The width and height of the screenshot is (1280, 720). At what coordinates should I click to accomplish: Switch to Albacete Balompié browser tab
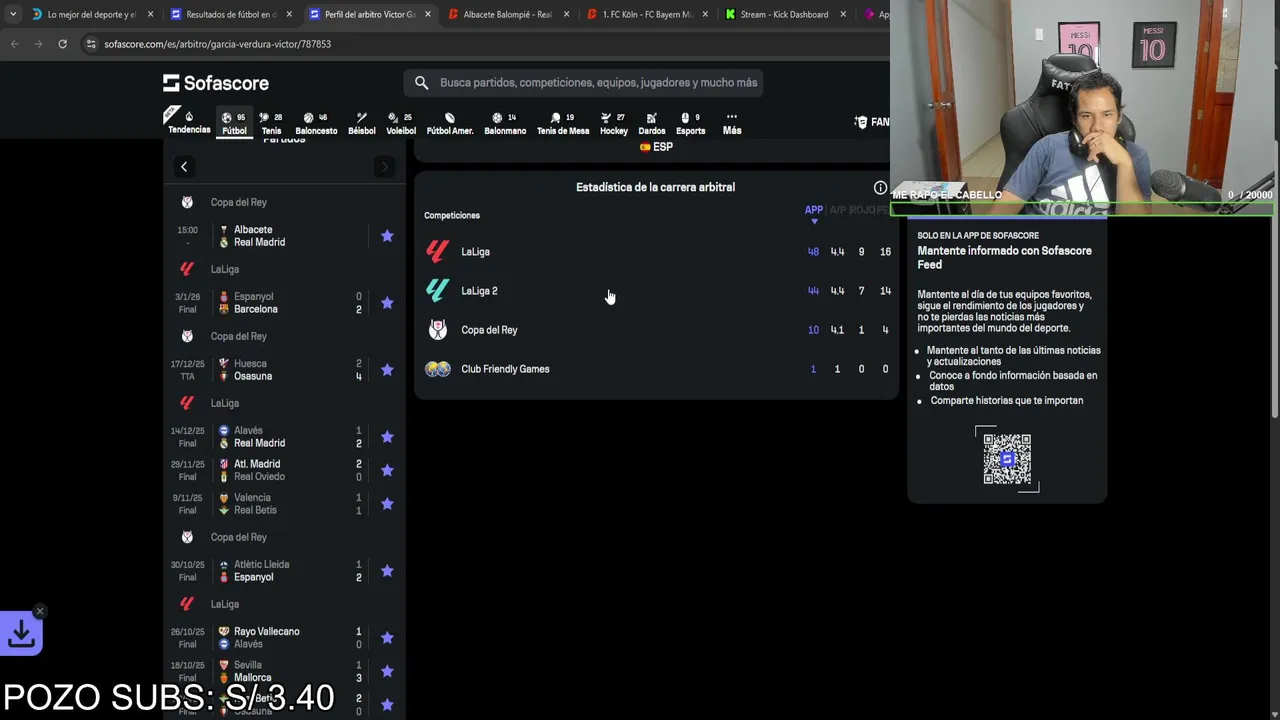(508, 14)
